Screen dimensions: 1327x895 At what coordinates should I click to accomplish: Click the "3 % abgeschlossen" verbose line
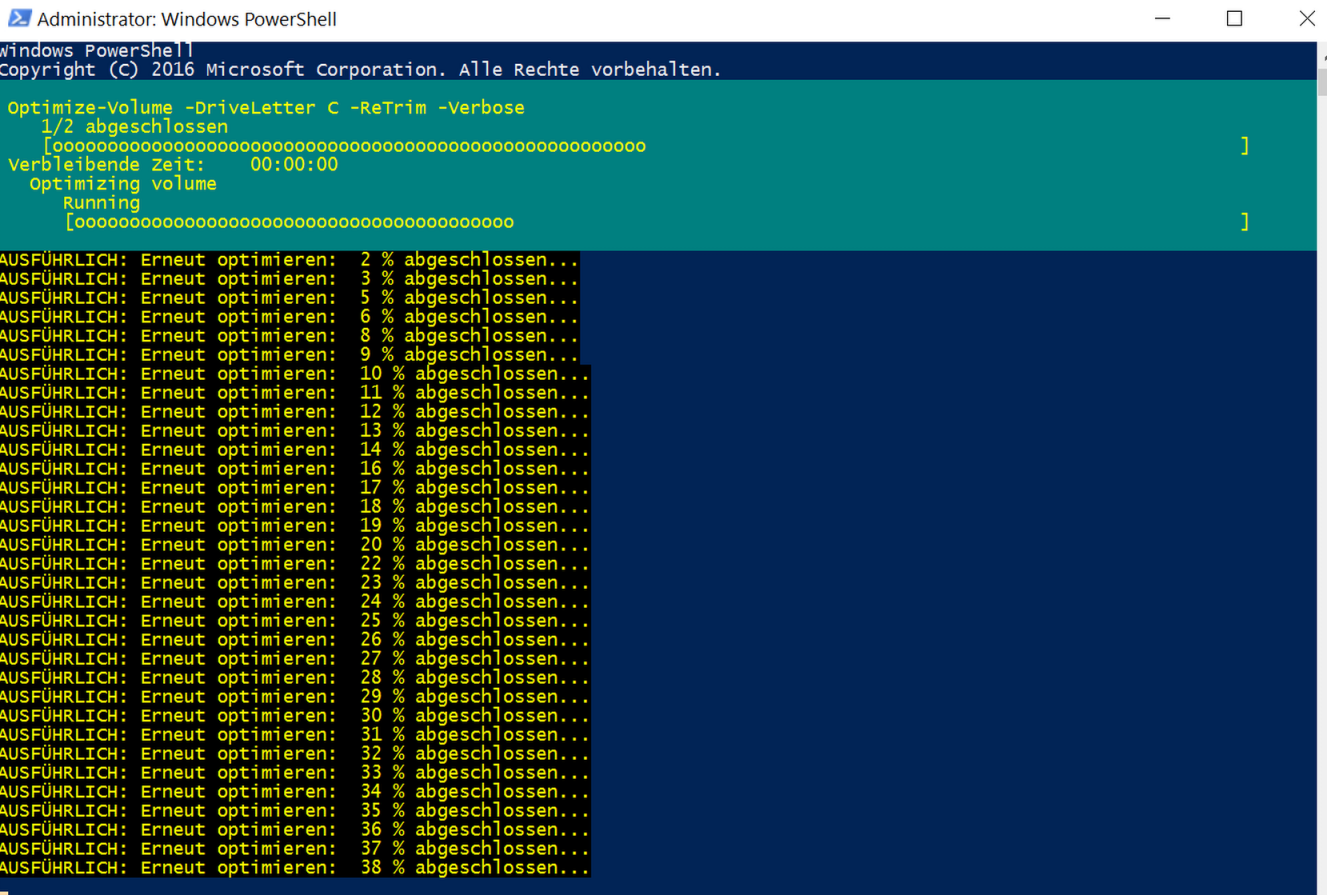289,279
